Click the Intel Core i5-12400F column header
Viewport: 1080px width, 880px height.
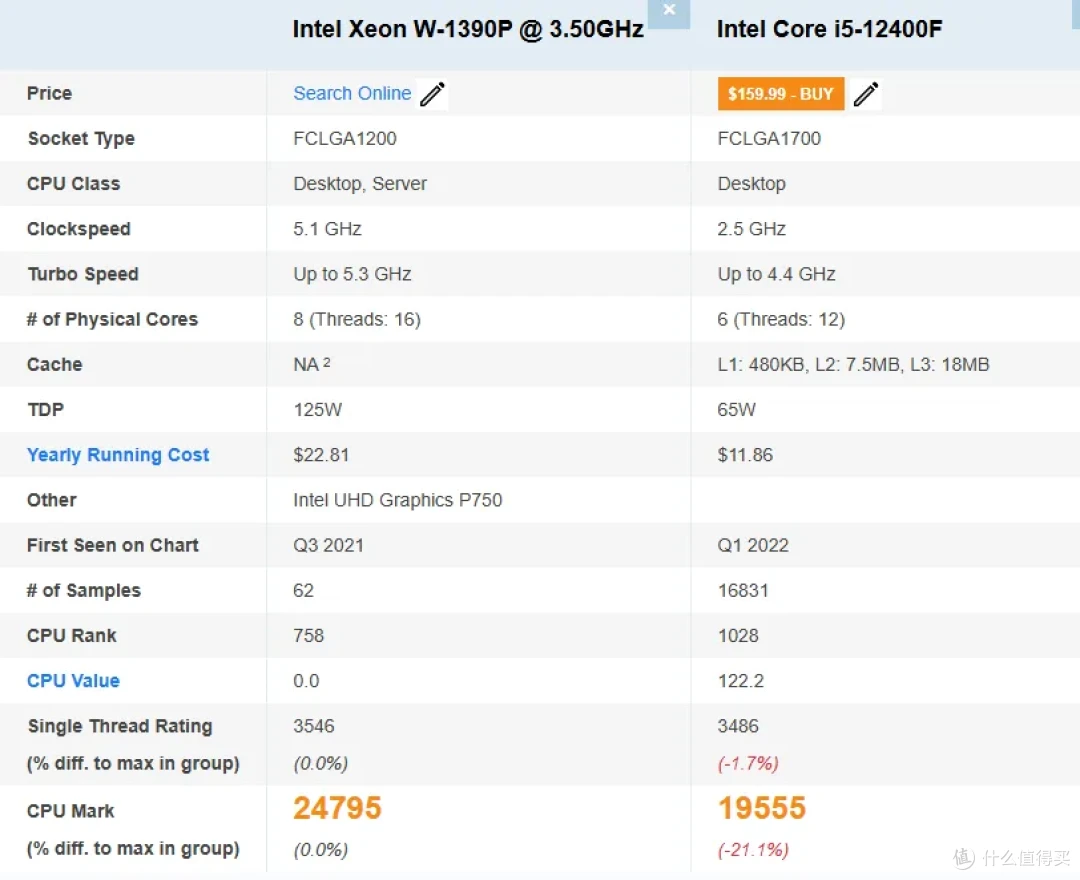coord(829,30)
